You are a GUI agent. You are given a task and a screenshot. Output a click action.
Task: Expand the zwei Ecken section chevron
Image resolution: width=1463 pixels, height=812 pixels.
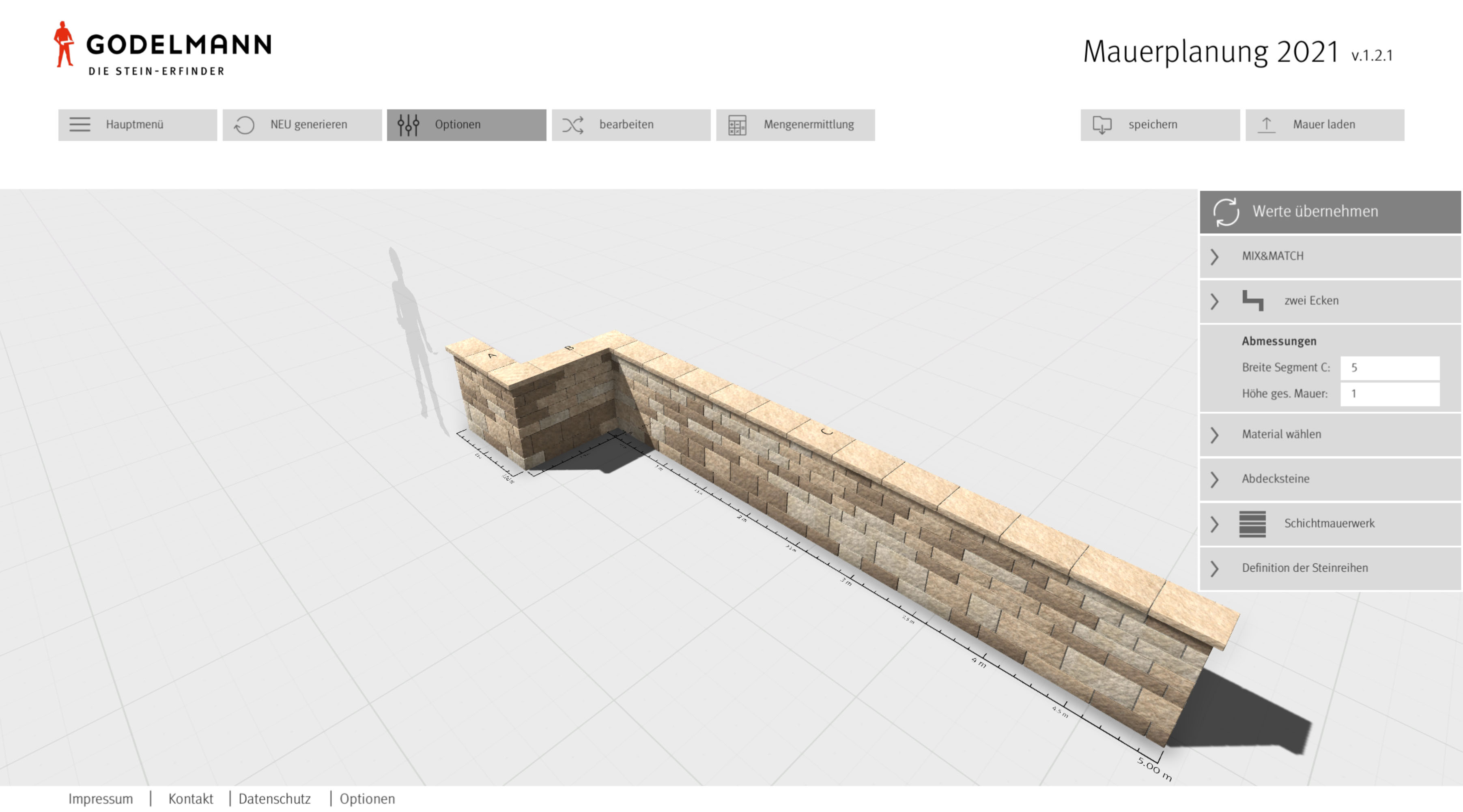pos(1215,301)
